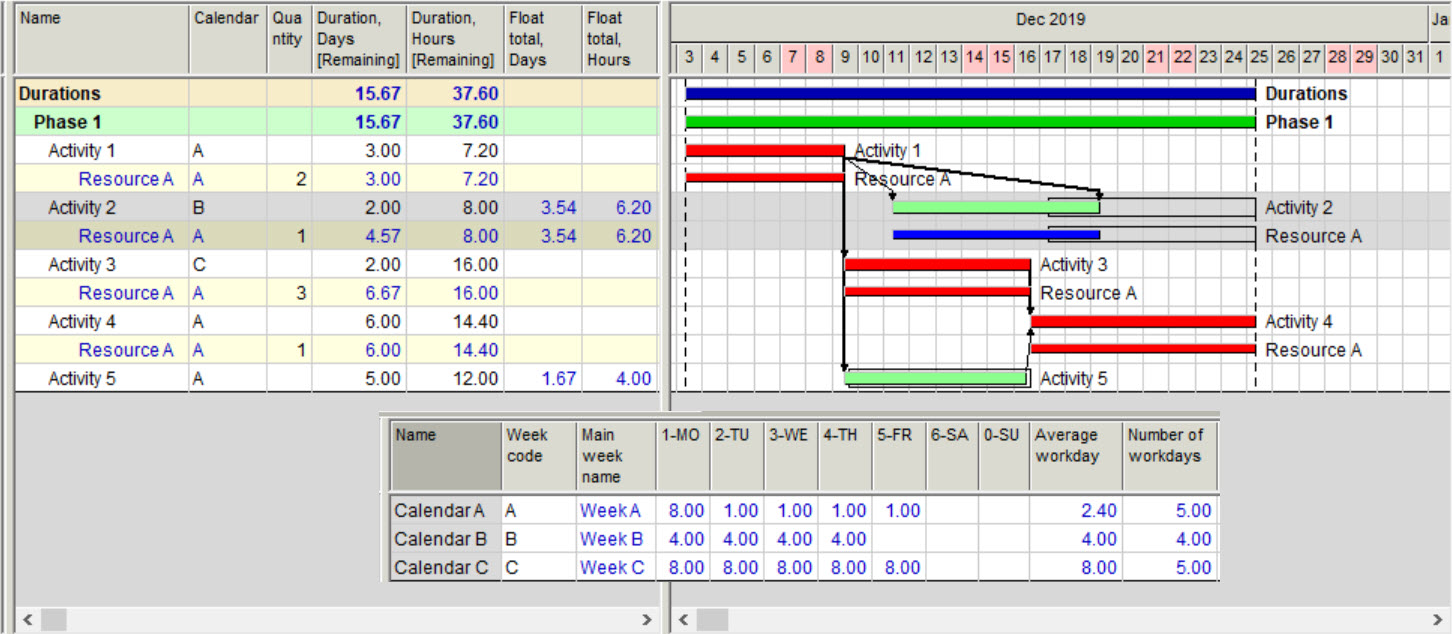The height and width of the screenshot is (634, 1452).
Task: Click the red Activity 4 Gantt bar
Action: coord(1143,322)
